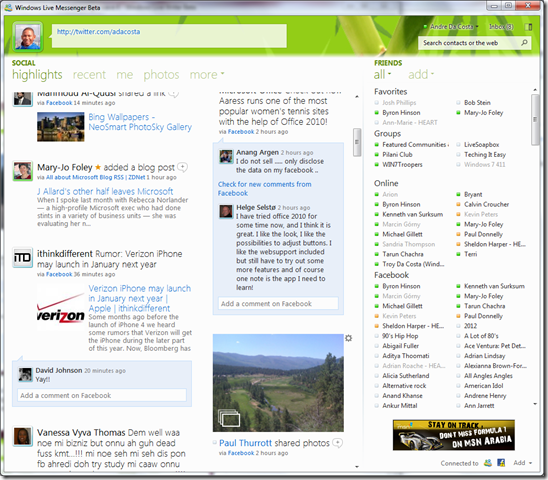
Task: Open the gear options for the shared photo
Action: (348, 338)
